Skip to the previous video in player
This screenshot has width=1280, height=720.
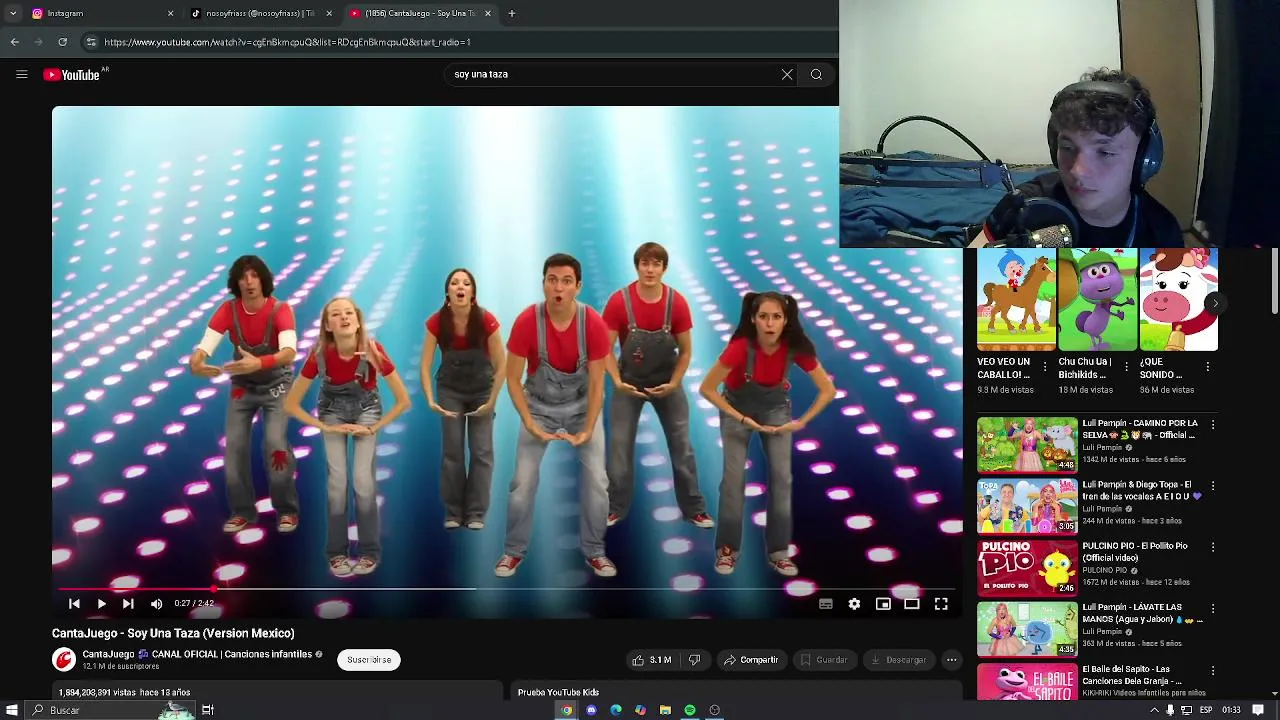74,604
